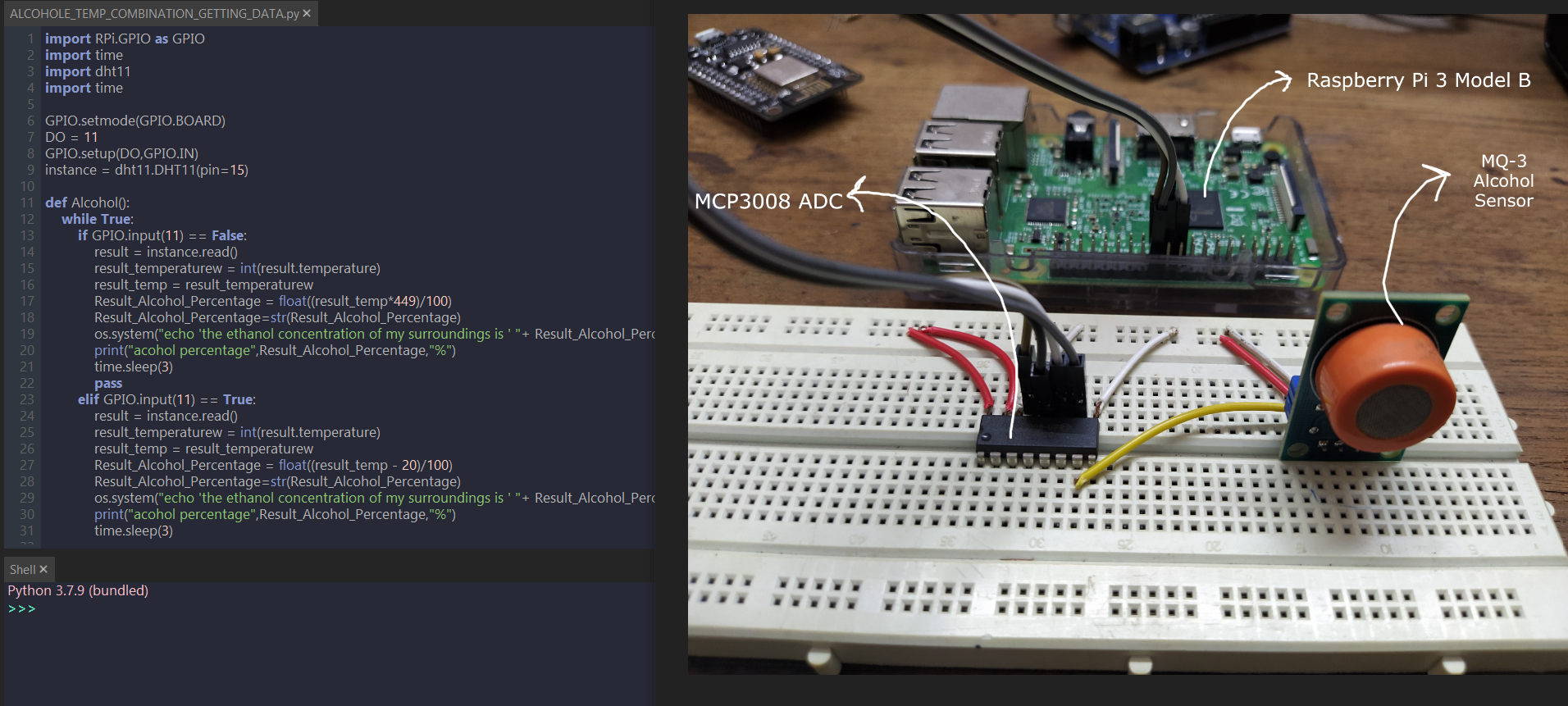Click the Shell prompt input line
Image resolution: width=1568 pixels, height=706 pixels.
tap(328, 609)
